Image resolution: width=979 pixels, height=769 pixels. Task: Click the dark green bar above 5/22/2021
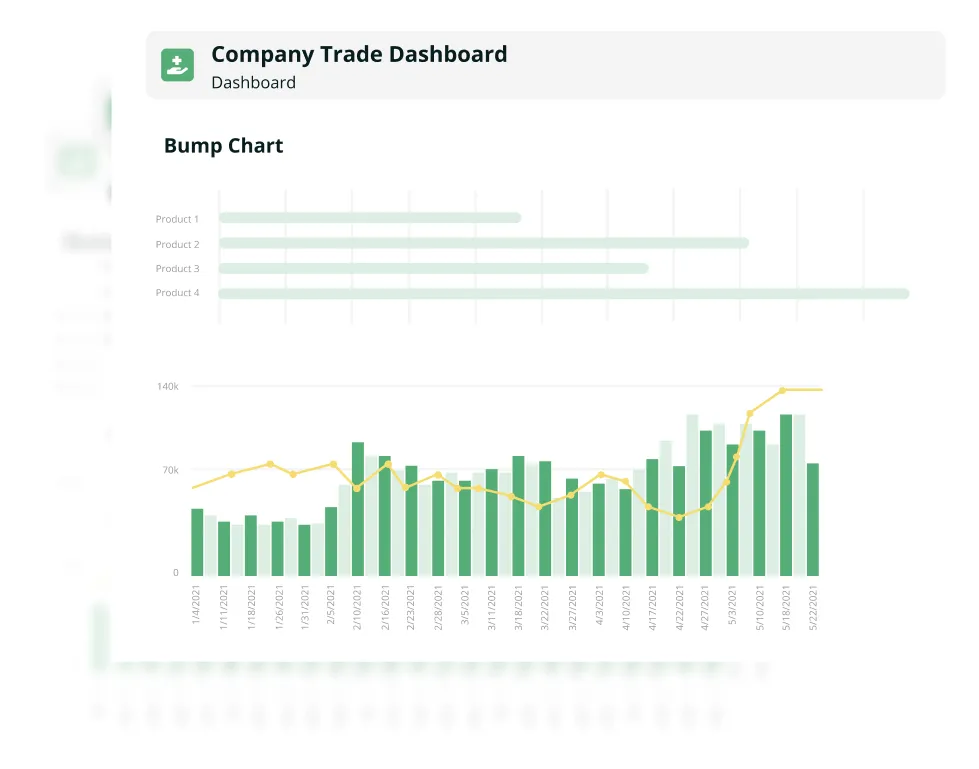click(813, 519)
